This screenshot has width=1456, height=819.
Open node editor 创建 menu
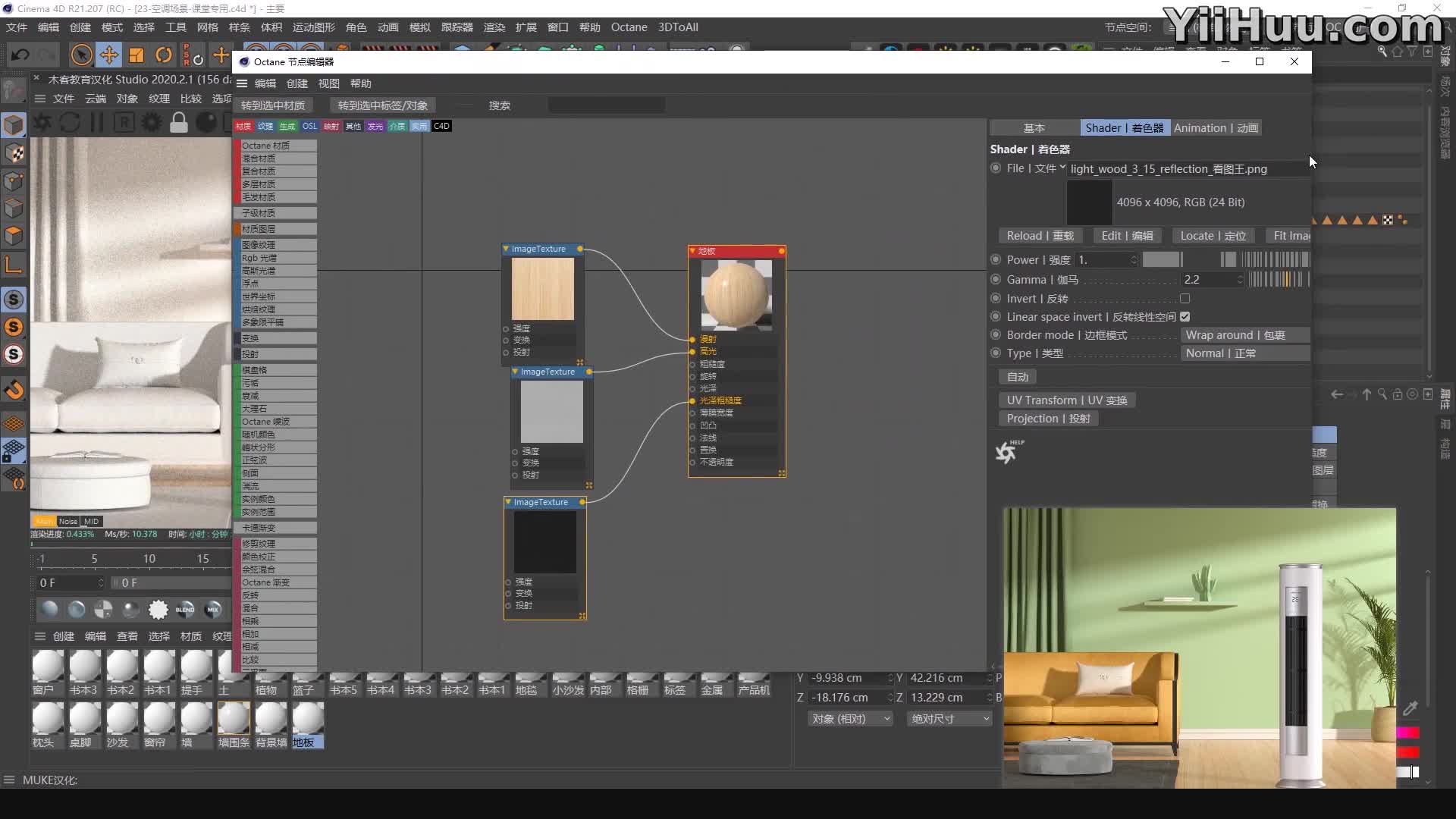tap(297, 83)
